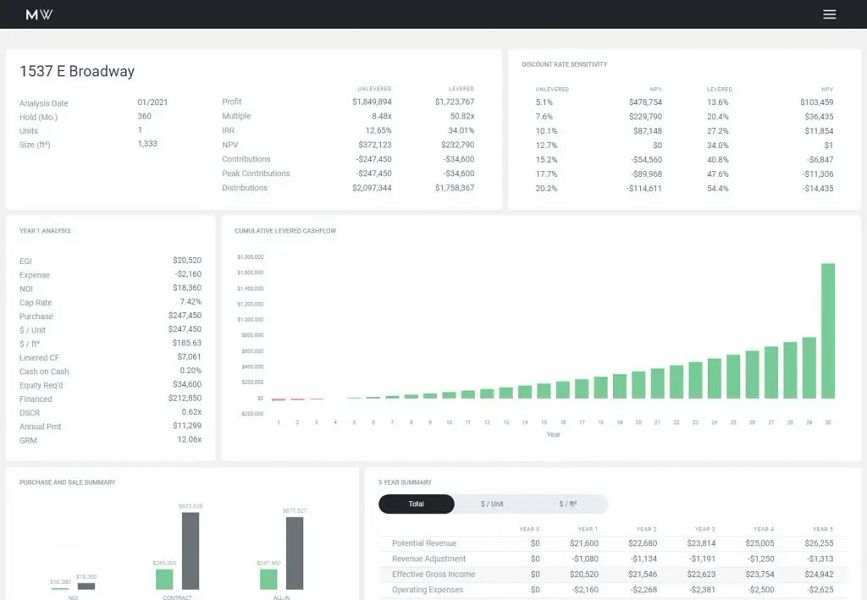The width and height of the screenshot is (867, 600).
Task: Switch summary to $ / ft²
Action: (x=568, y=504)
